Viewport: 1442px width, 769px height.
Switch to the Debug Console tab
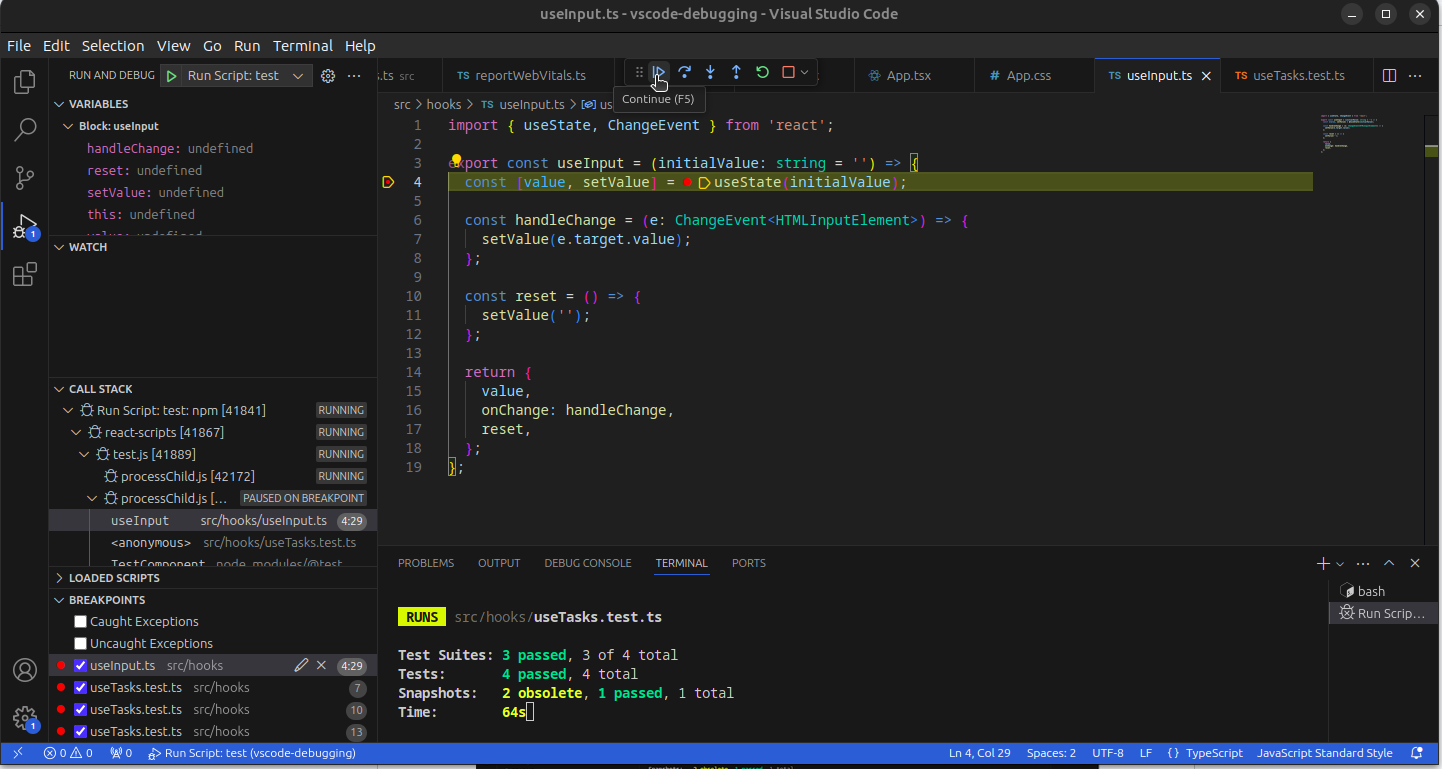pos(587,563)
